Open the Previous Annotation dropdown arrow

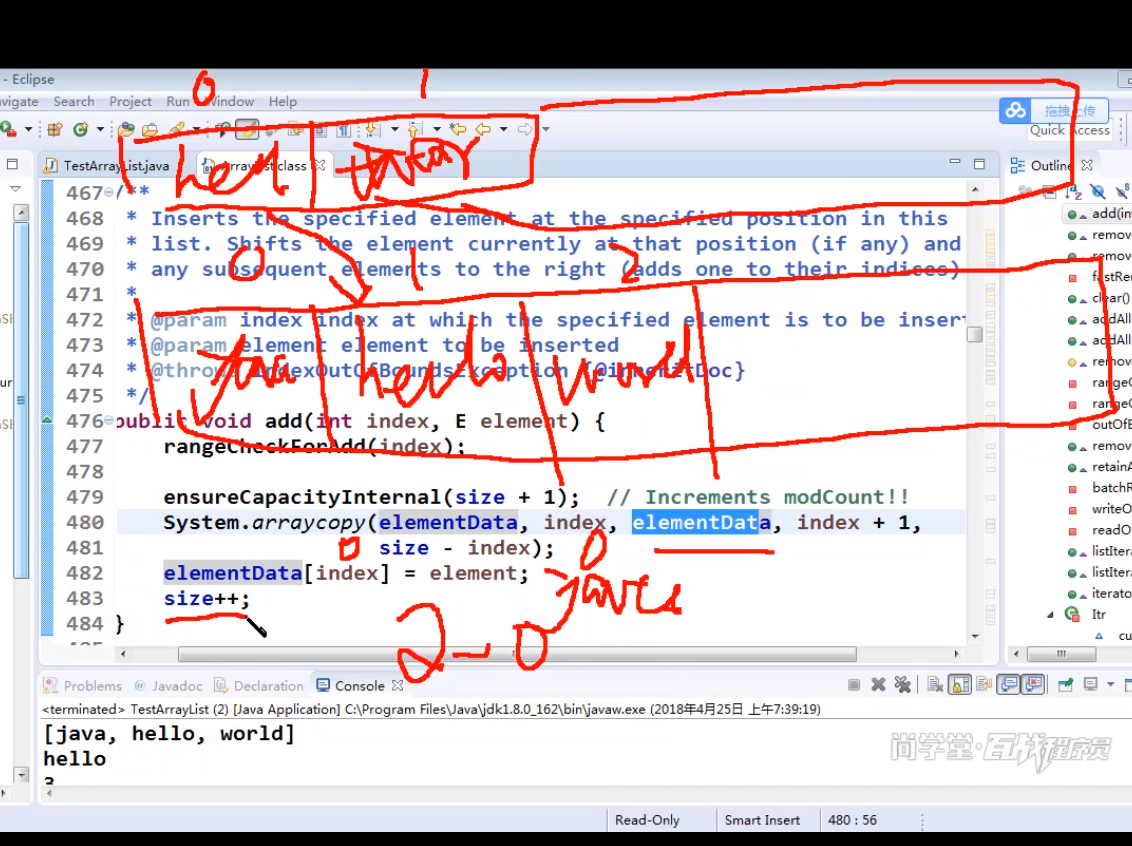point(437,129)
